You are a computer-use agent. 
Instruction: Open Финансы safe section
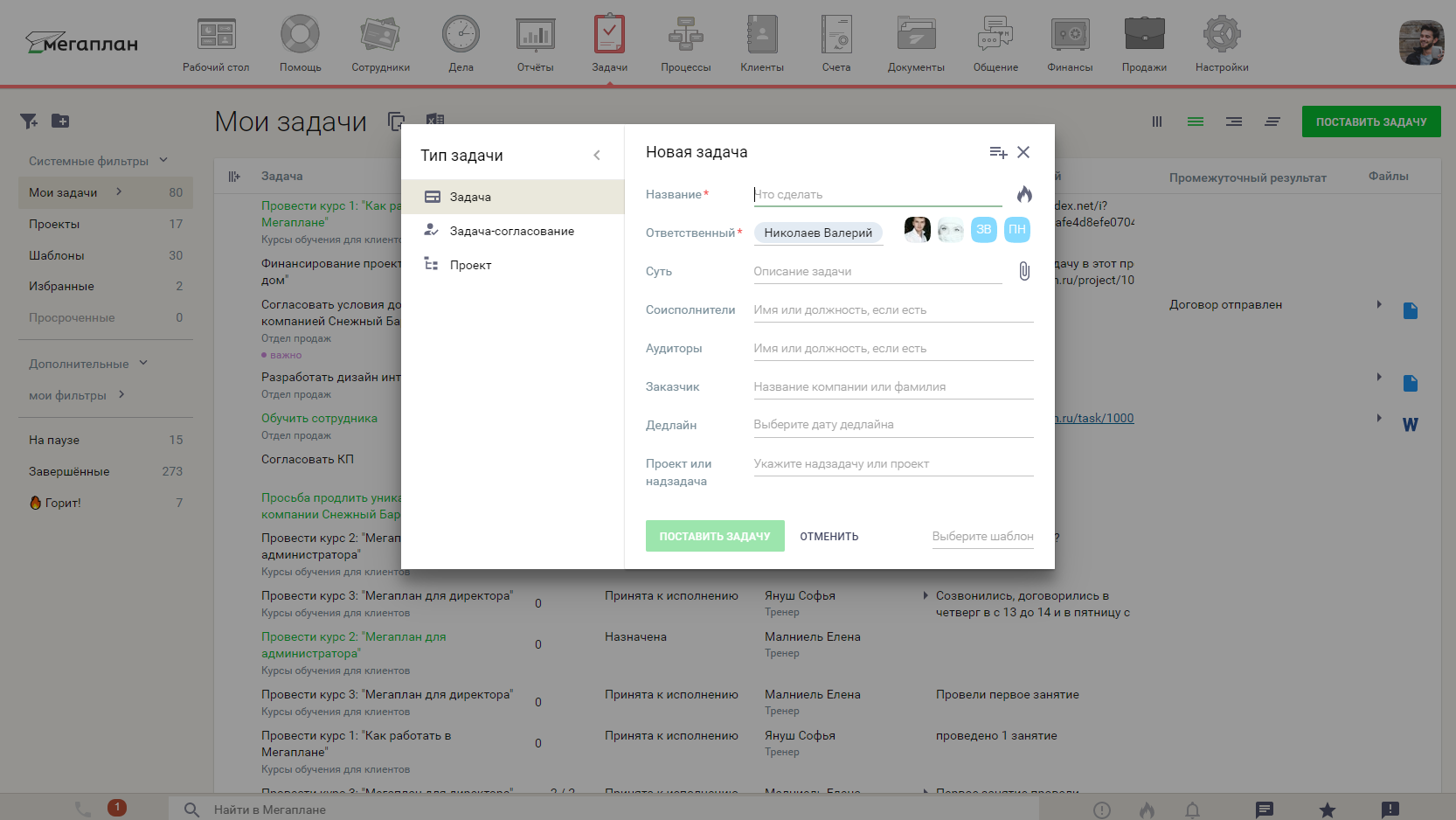tap(1070, 44)
